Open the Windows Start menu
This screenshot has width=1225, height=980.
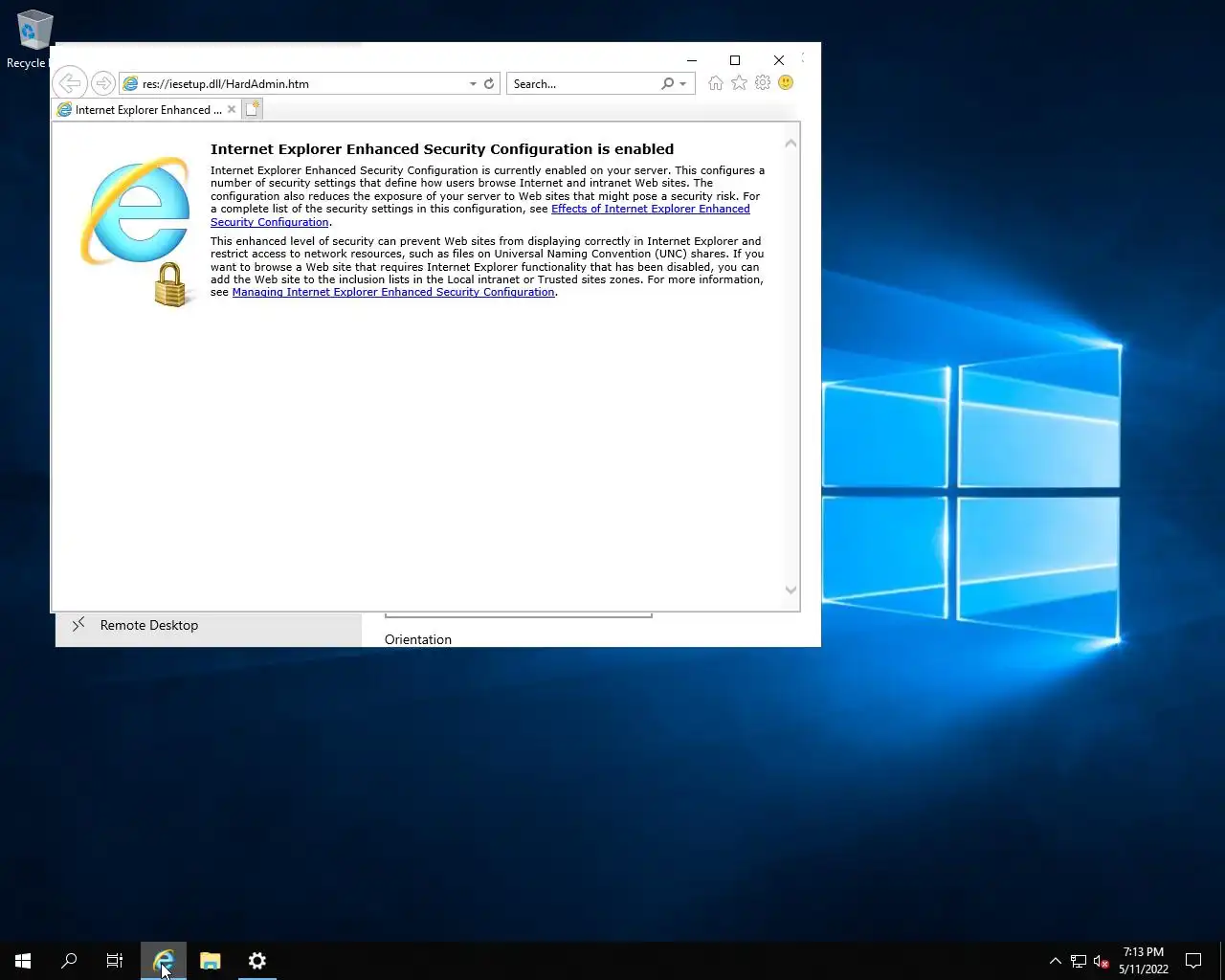(x=23, y=961)
